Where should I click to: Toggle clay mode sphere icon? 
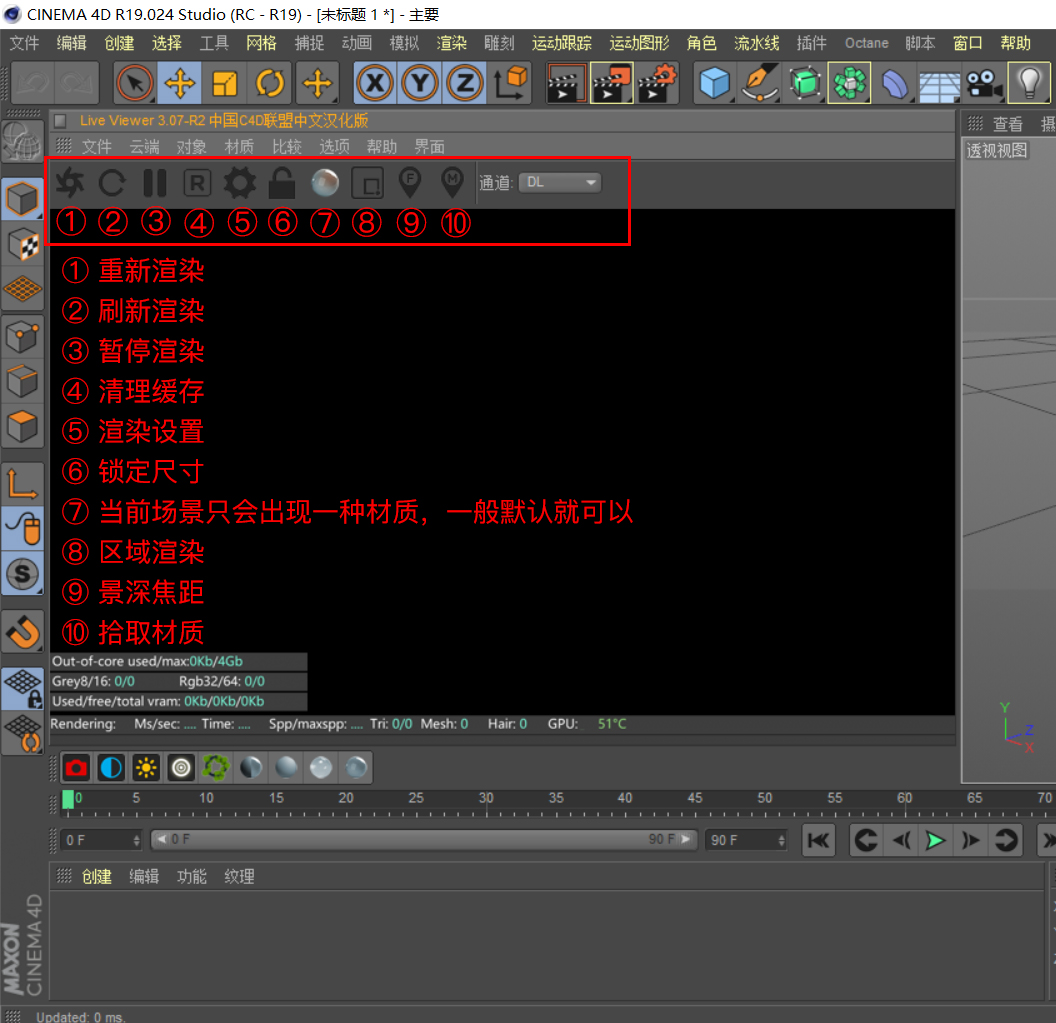click(325, 183)
